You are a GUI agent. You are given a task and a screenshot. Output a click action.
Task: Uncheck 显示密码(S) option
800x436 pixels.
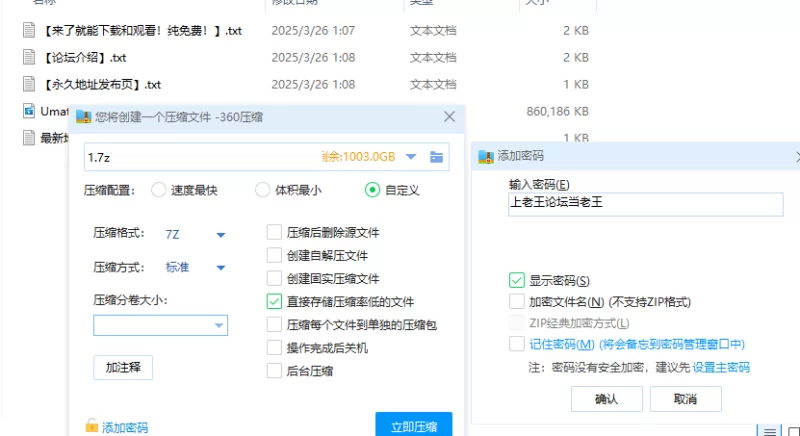pos(517,280)
